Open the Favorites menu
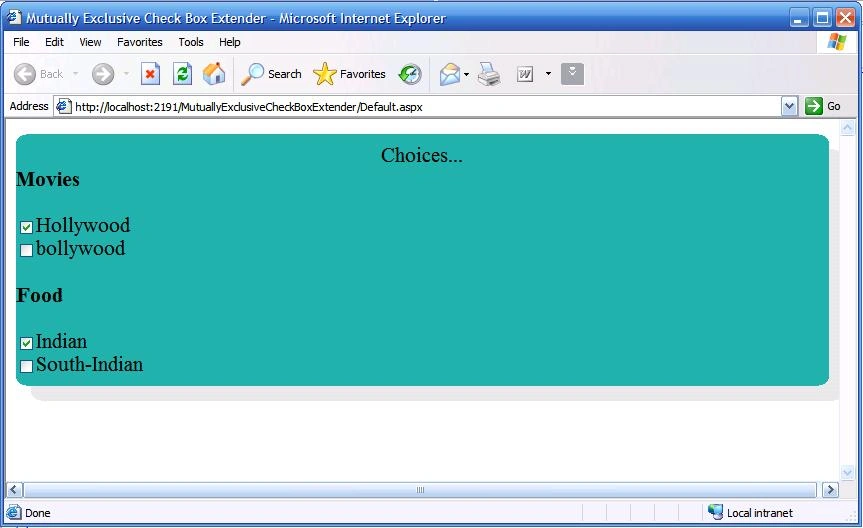 [x=140, y=42]
